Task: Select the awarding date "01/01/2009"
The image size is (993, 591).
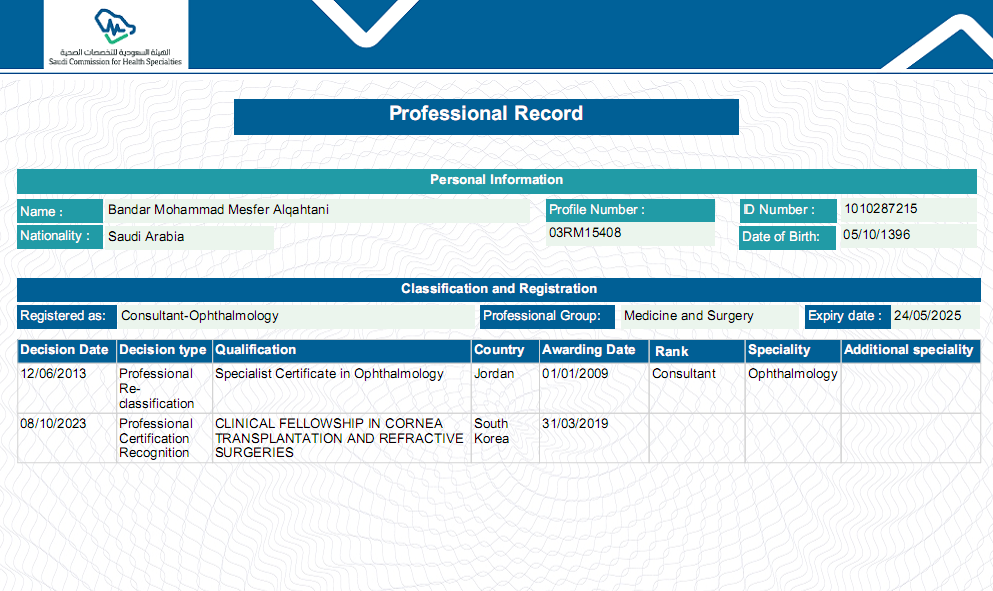Action: point(575,374)
